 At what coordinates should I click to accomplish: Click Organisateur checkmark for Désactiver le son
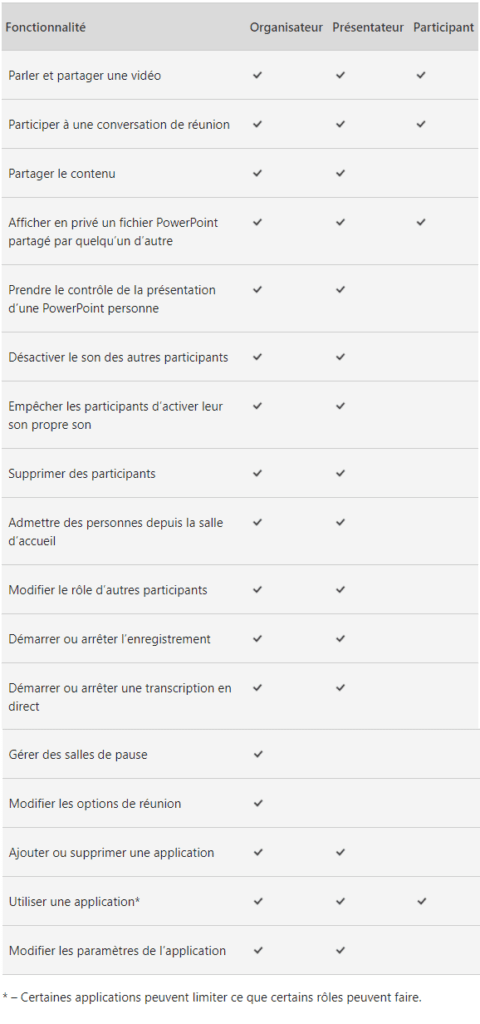click(257, 357)
